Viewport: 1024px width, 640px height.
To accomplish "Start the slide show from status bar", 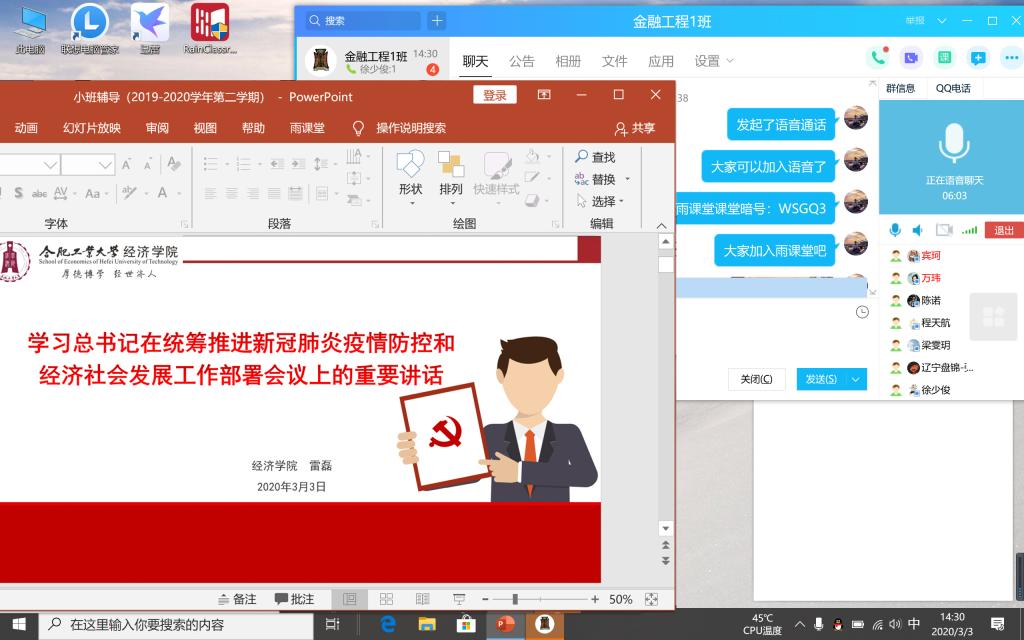I will (x=459, y=600).
